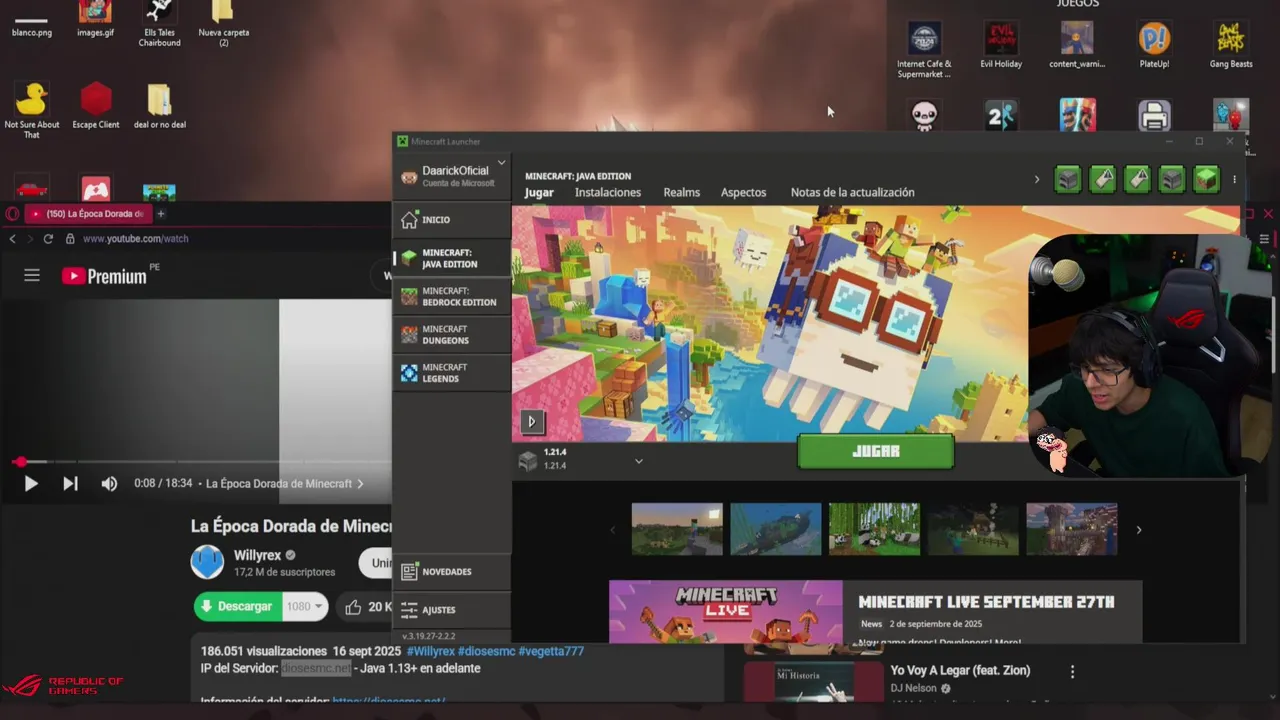Viewport: 1280px width, 720px height.
Task: Open the #Willyrex hashtag link
Action: pos(430,651)
